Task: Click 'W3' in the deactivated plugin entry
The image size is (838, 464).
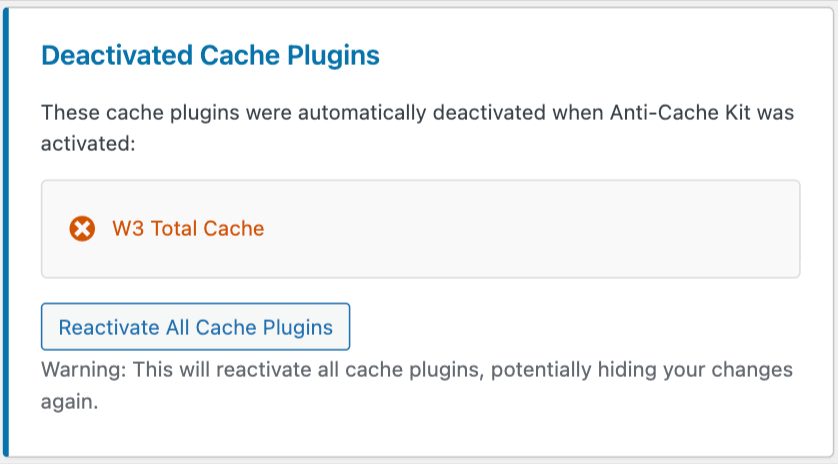Action: pyautogui.click(x=127, y=229)
